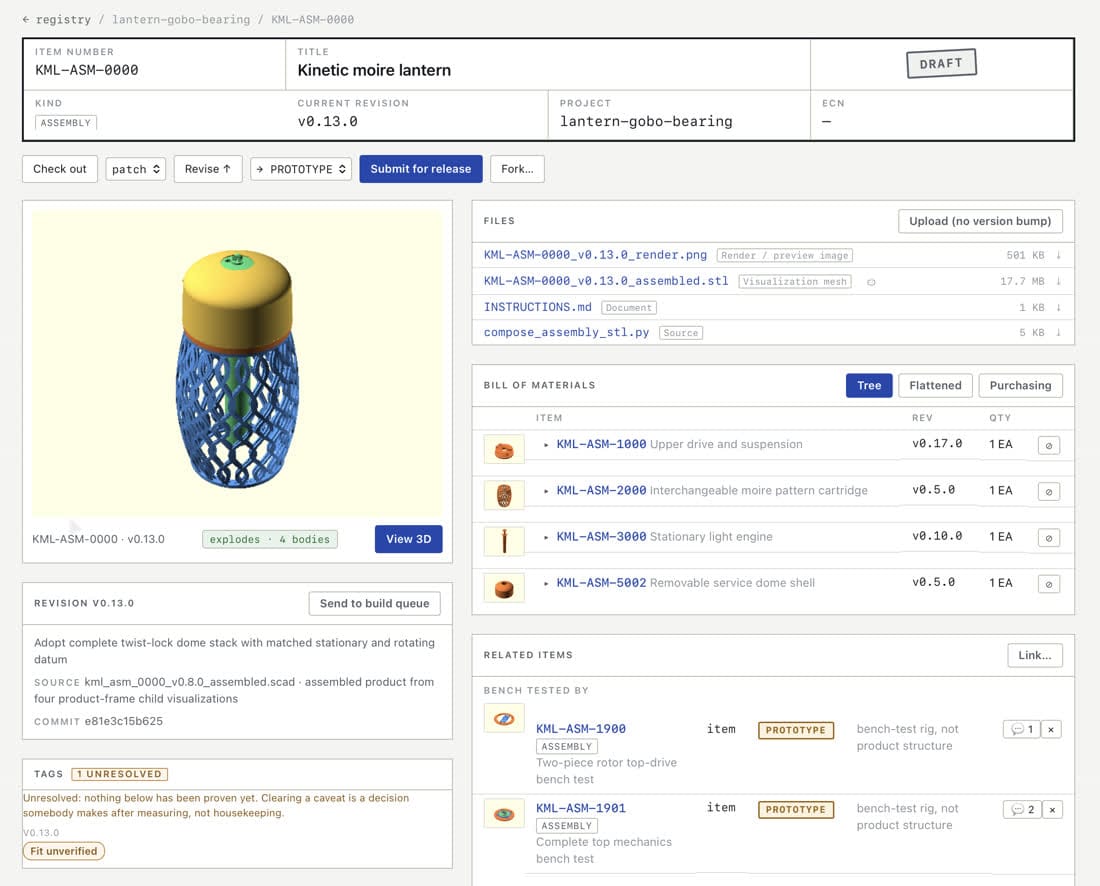Open the KML-ASM-0000_v0.13.0_render.png file

(x=595, y=255)
